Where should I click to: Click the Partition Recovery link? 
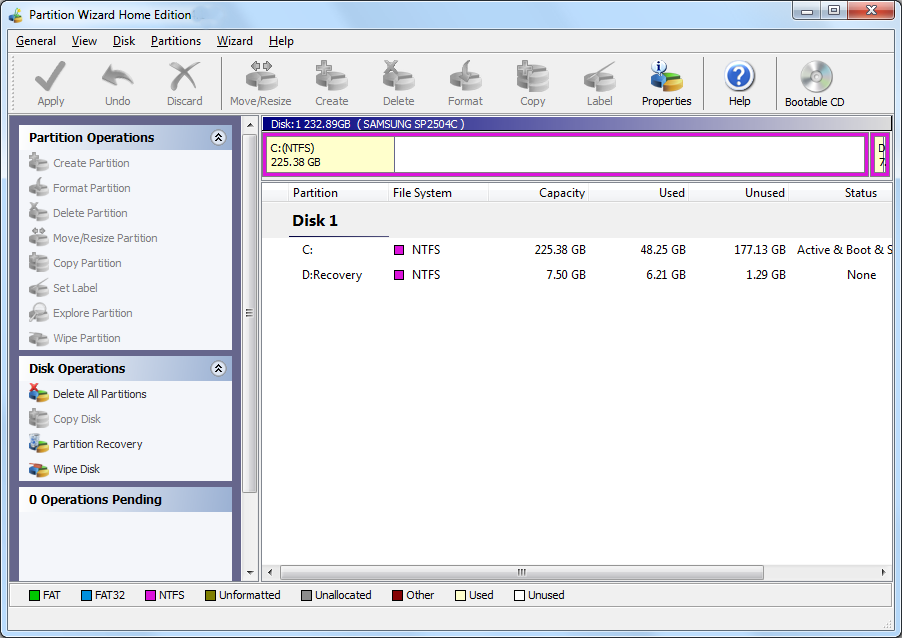(x=97, y=444)
